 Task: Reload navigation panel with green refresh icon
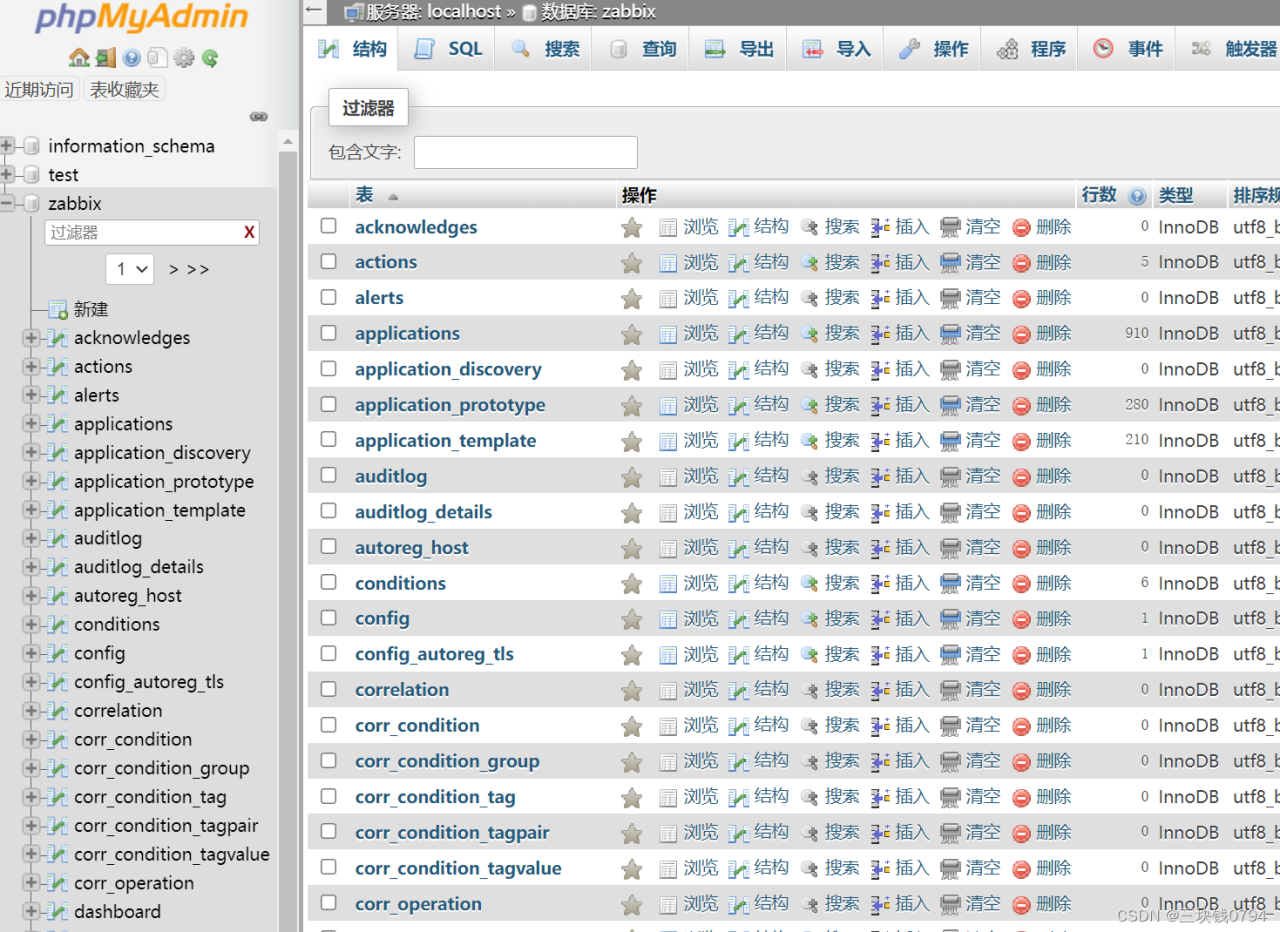pyautogui.click(x=210, y=58)
